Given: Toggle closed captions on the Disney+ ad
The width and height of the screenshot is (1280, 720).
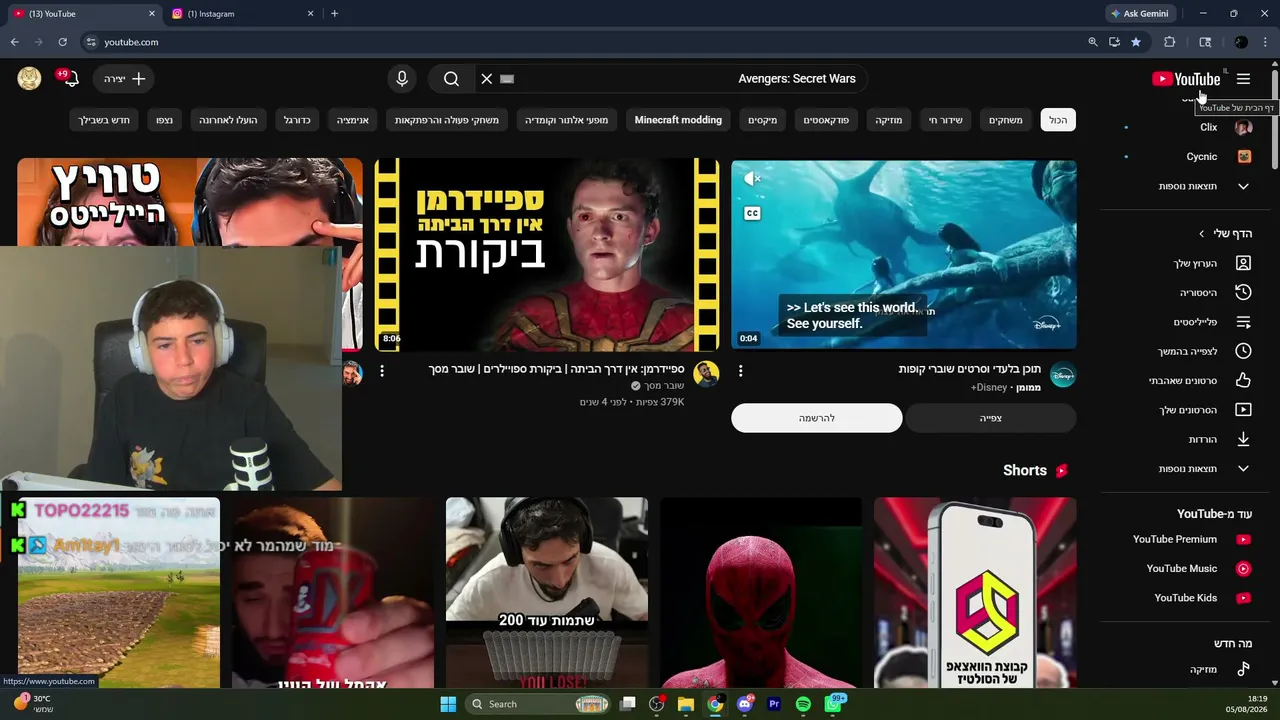Looking at the screenshot, I should point(752,213).
